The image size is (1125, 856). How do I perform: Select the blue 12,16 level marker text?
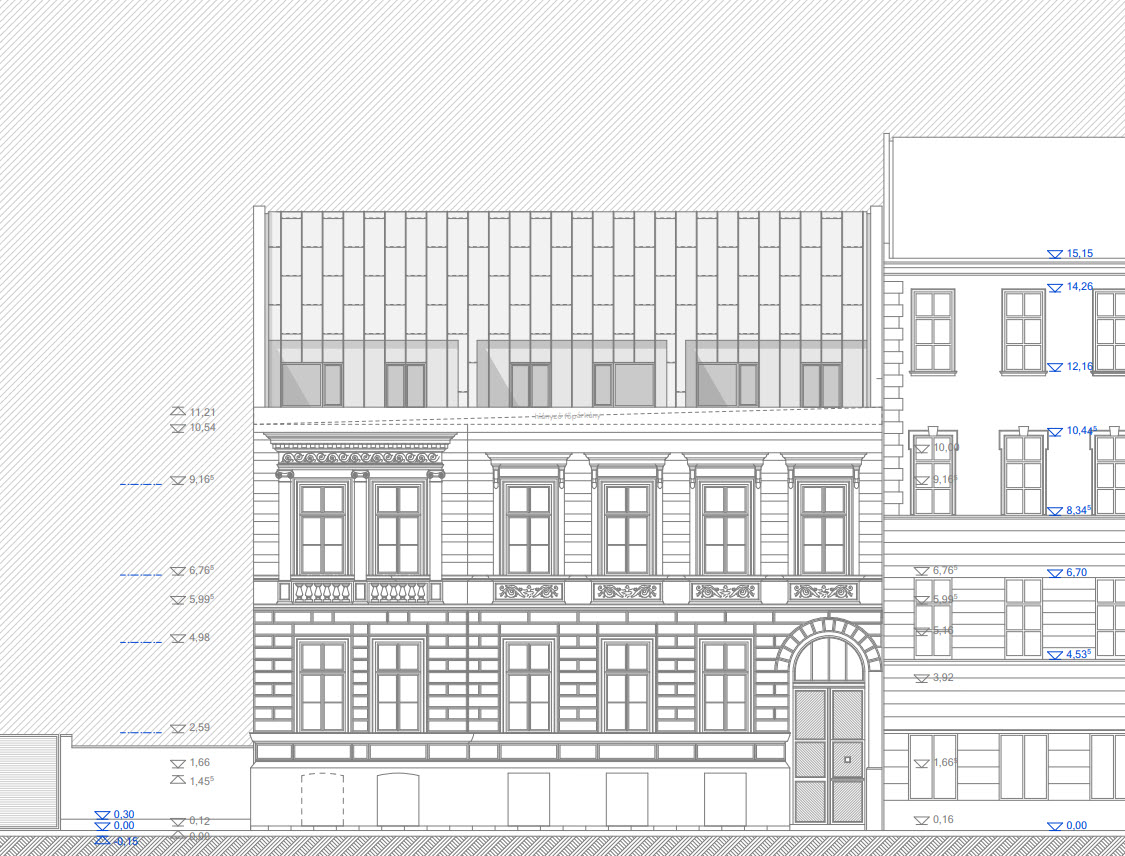(x=1080, y=366)
